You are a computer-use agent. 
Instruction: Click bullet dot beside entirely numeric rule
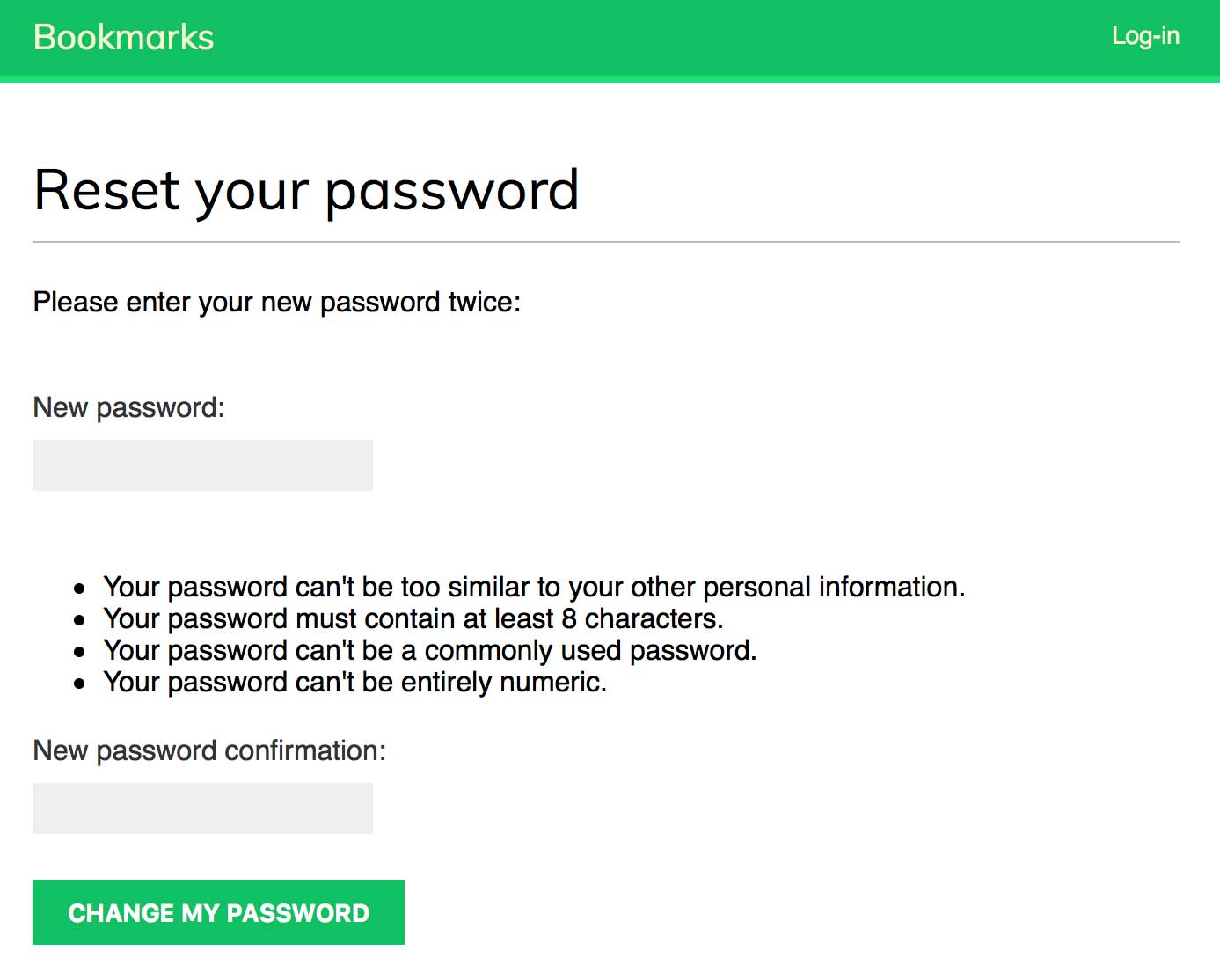click(80, 684)
